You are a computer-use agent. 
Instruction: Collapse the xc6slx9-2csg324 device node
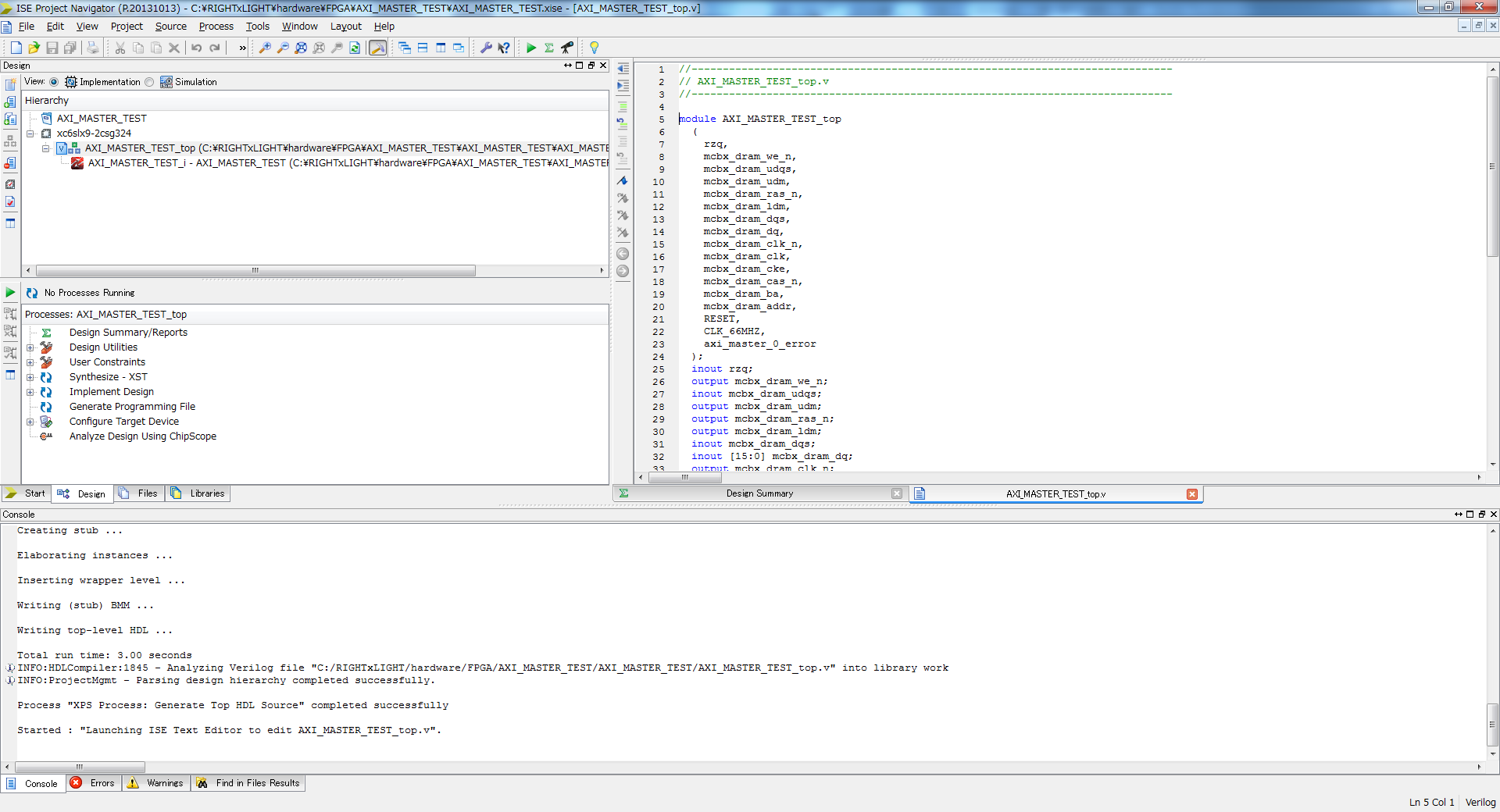tap(30, 134)
